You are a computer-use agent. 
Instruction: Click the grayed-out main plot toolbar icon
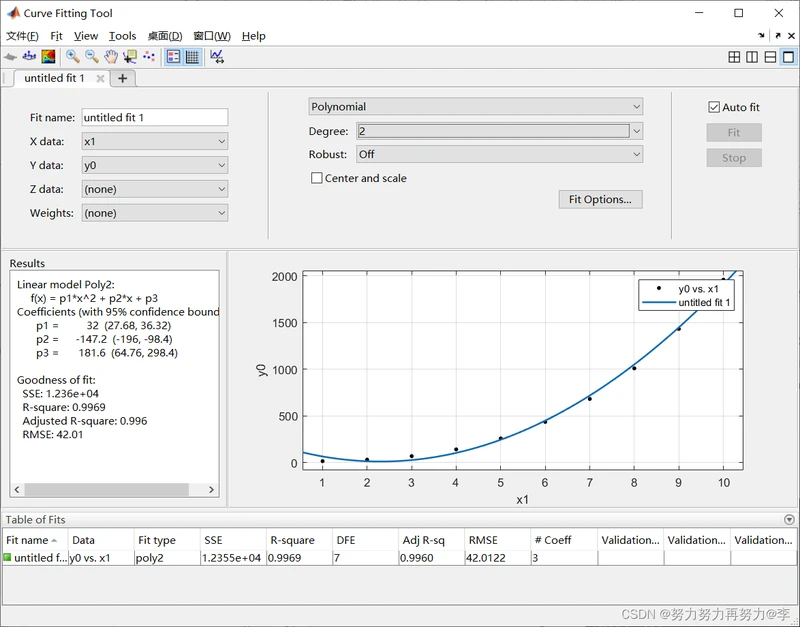(10, 57)
